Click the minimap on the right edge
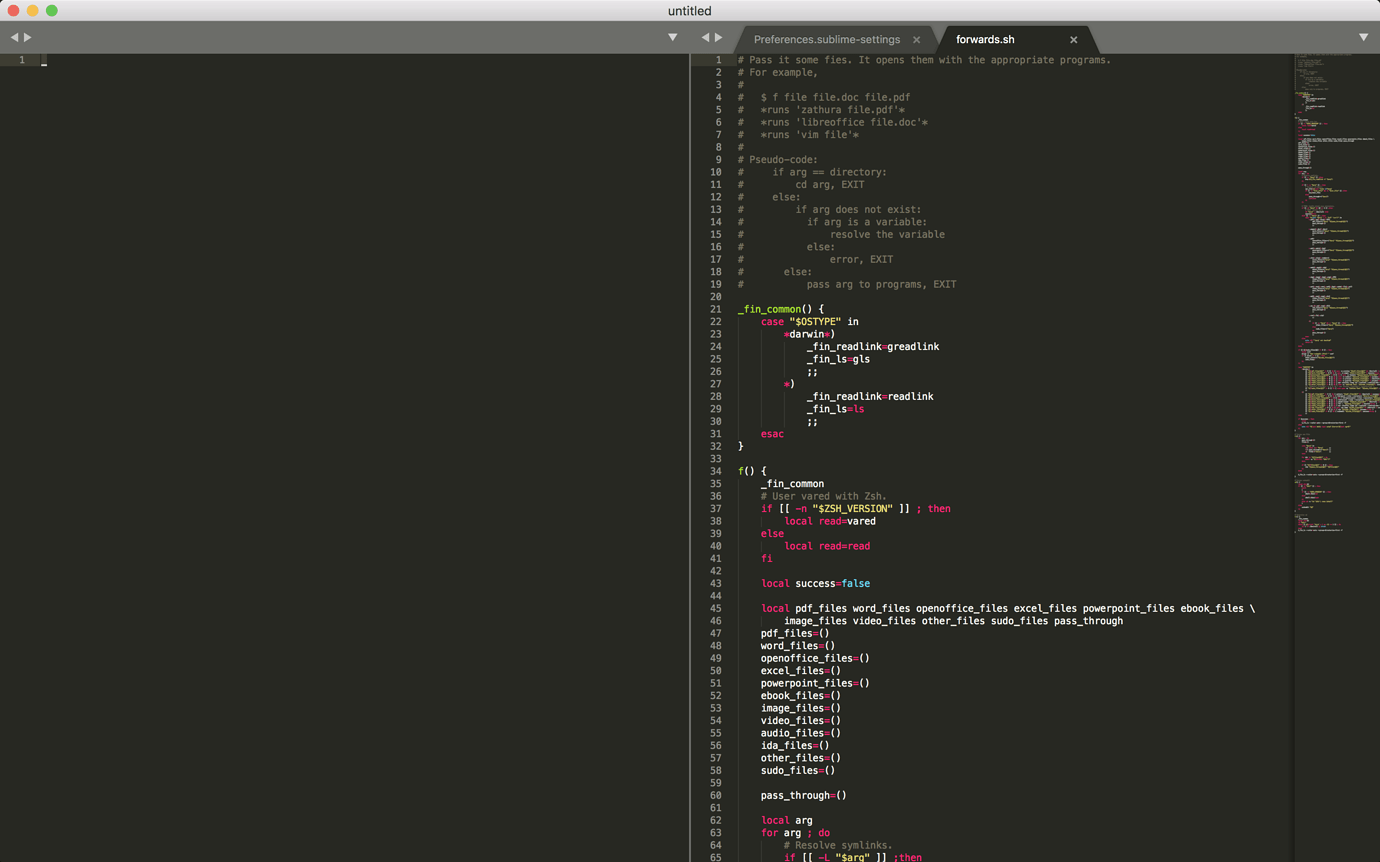1380x862 pixels. pos(1337,294)
